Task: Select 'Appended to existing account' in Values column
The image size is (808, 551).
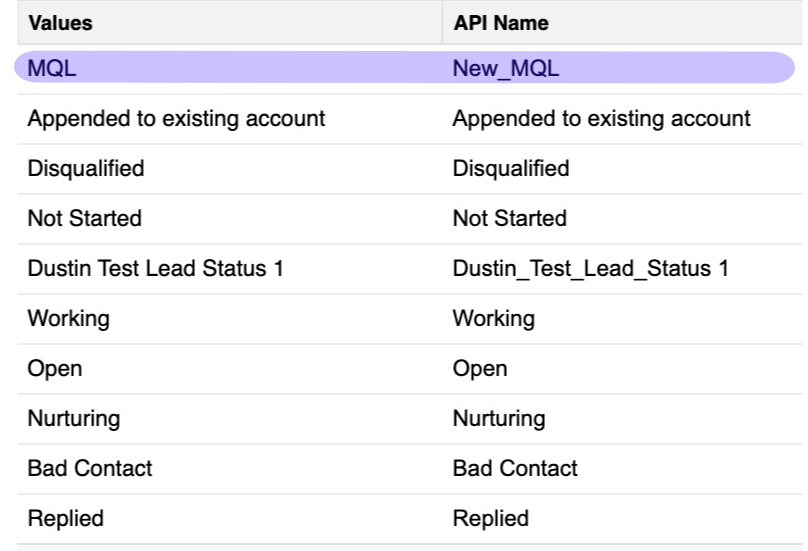Action: tap(176, 119)
